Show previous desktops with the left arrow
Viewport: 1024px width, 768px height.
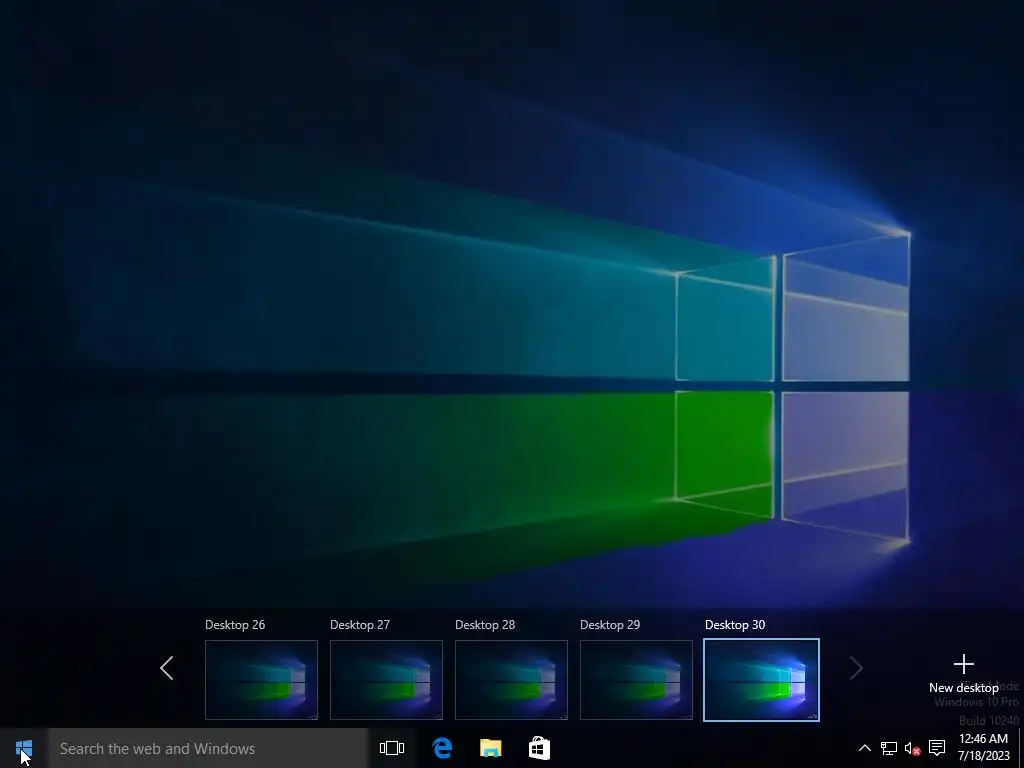coord(167,668)
